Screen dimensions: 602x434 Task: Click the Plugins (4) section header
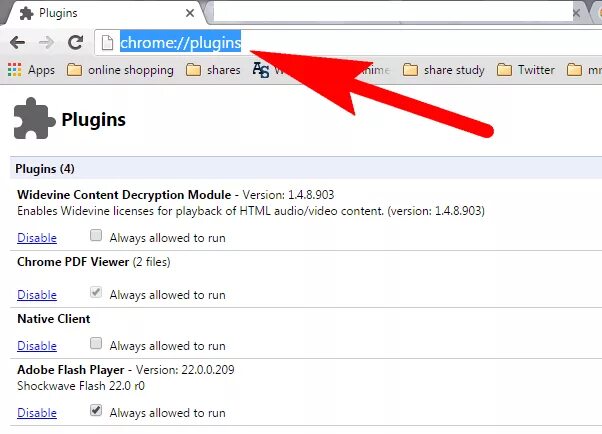pyautogui.click(x=306, y=168)
